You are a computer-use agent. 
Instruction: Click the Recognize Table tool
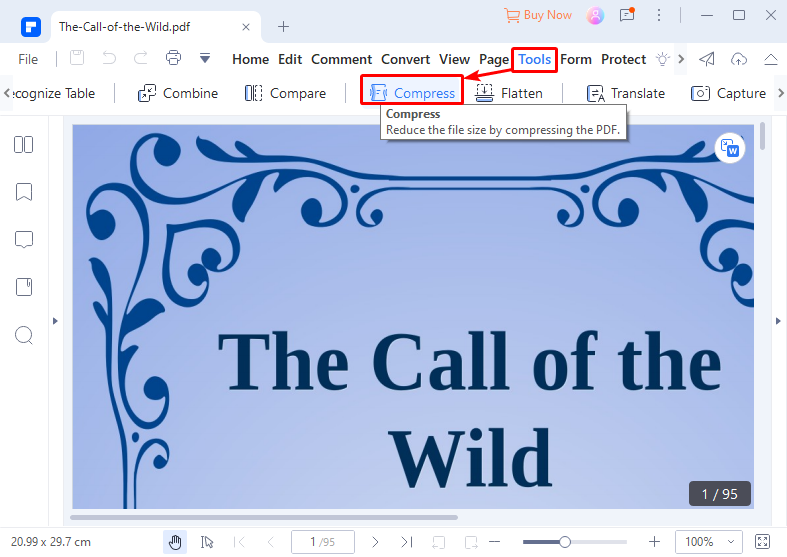(x=53, y=93)
